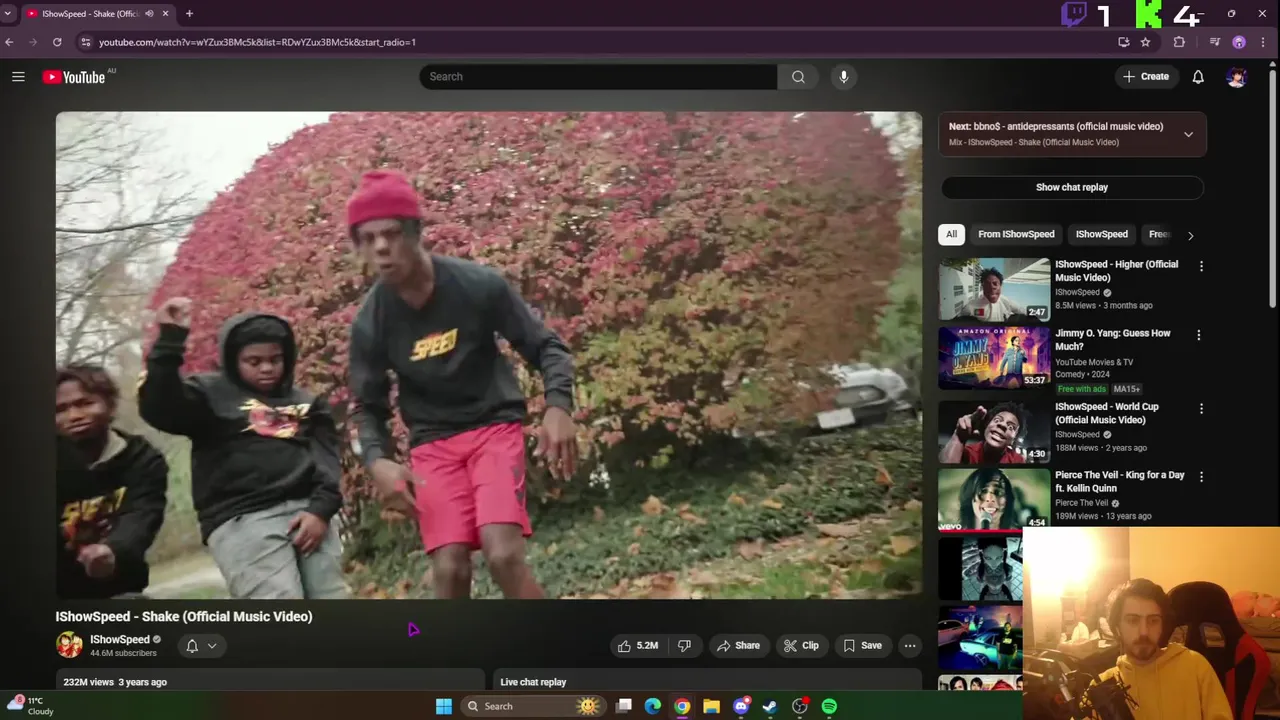This screenshot has height=720, width=1280.
Task: Click the Create button
Action: (1146, 76)
